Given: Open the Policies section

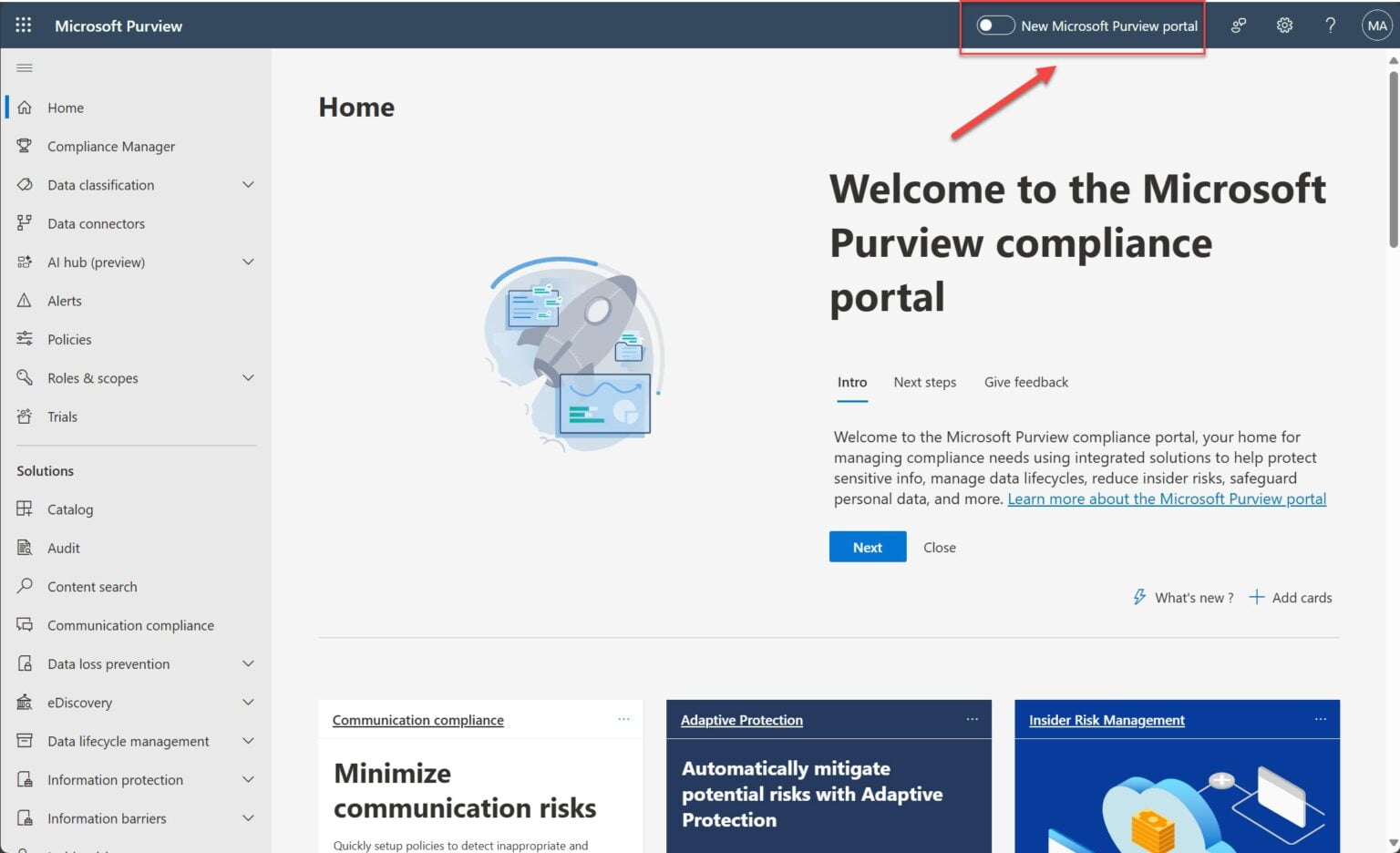Looking at the screenshot, I should click(x=69, y=339).
